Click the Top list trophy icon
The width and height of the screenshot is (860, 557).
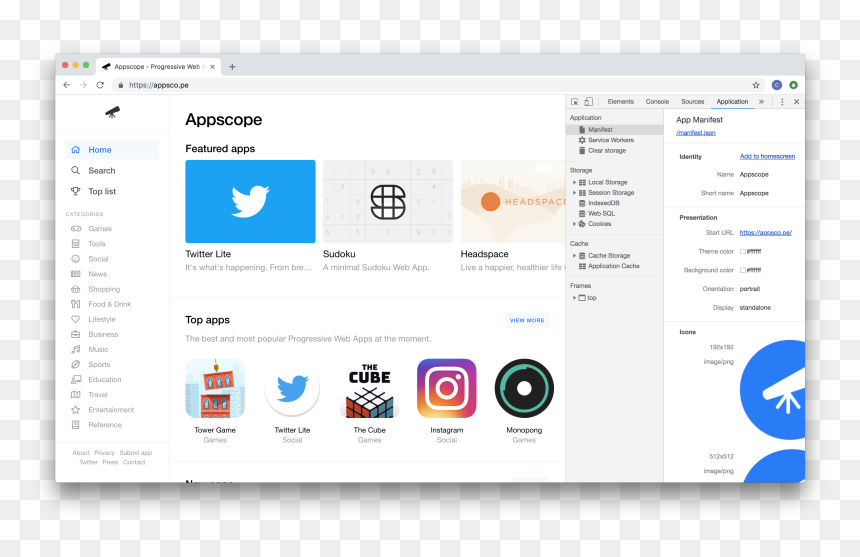(76, 191)
